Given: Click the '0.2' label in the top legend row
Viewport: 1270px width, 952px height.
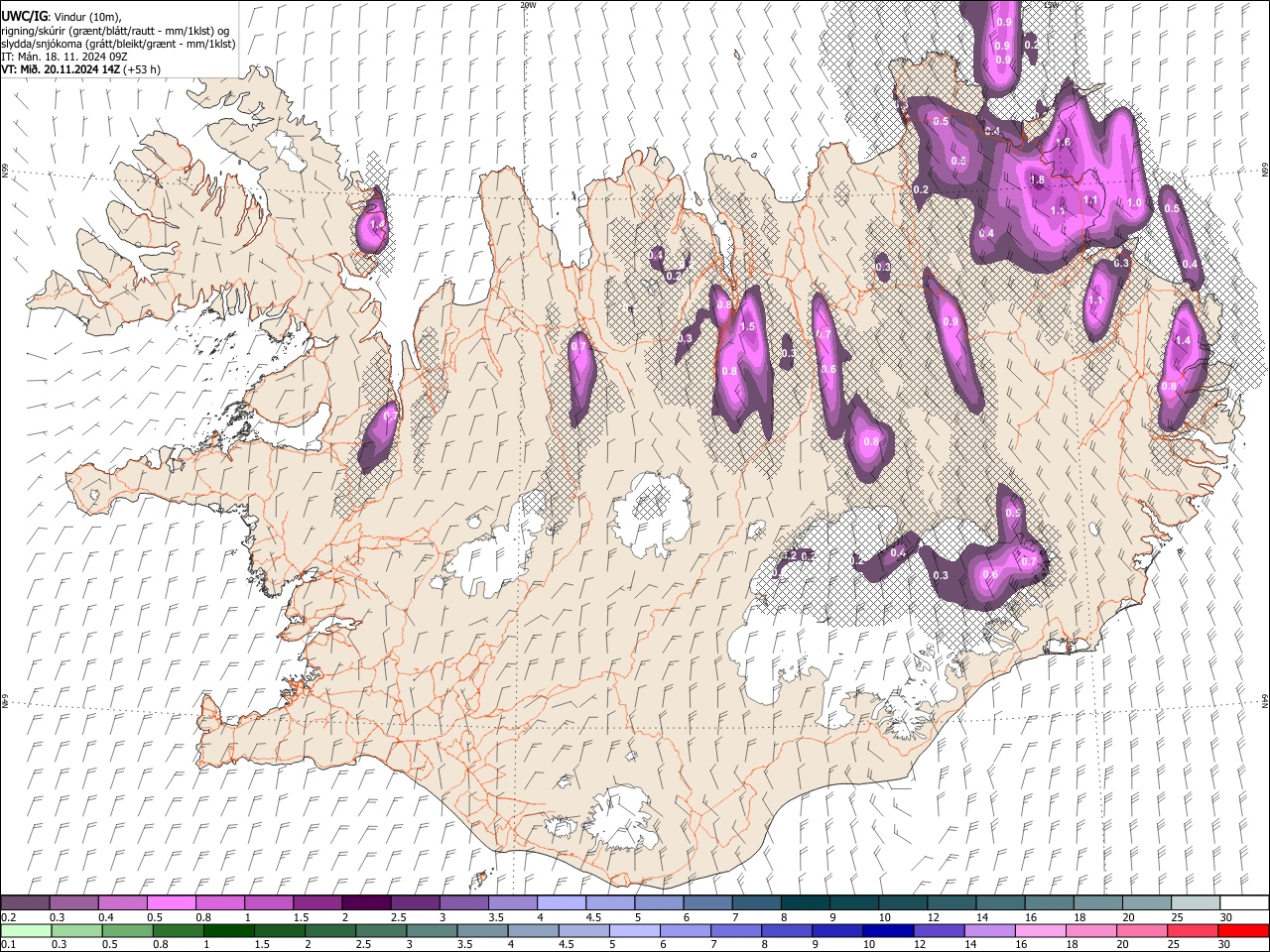Looking at the screenshot, I should pos(9,917).
